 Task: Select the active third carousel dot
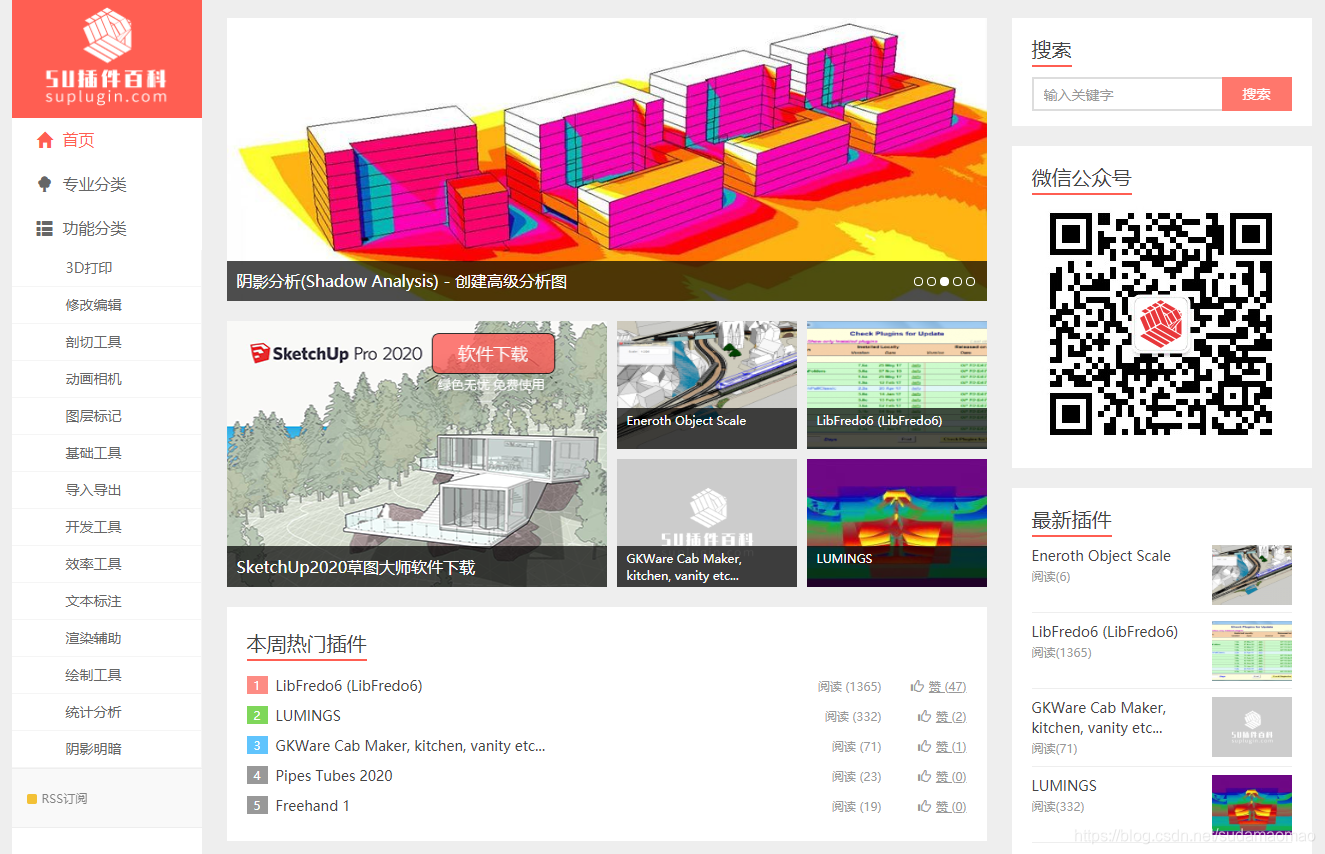coord(944,282)
